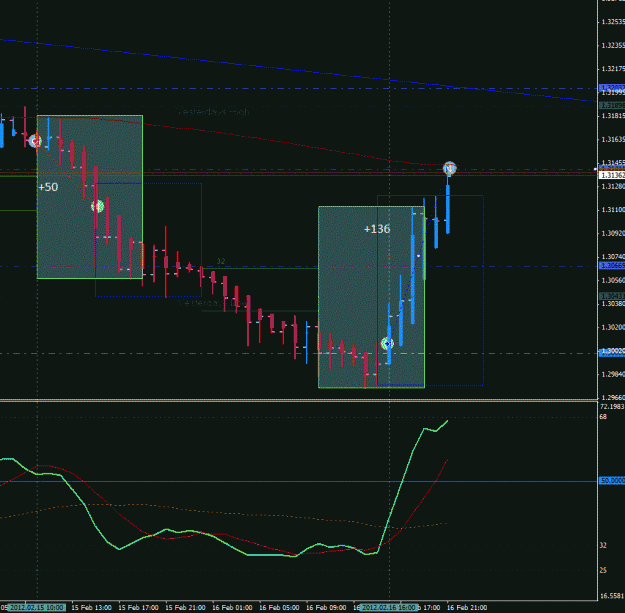Viewport: 625px width, 613px height.
Task: Click the 1.30740 price scale value
Action: [x=613, y=257]
